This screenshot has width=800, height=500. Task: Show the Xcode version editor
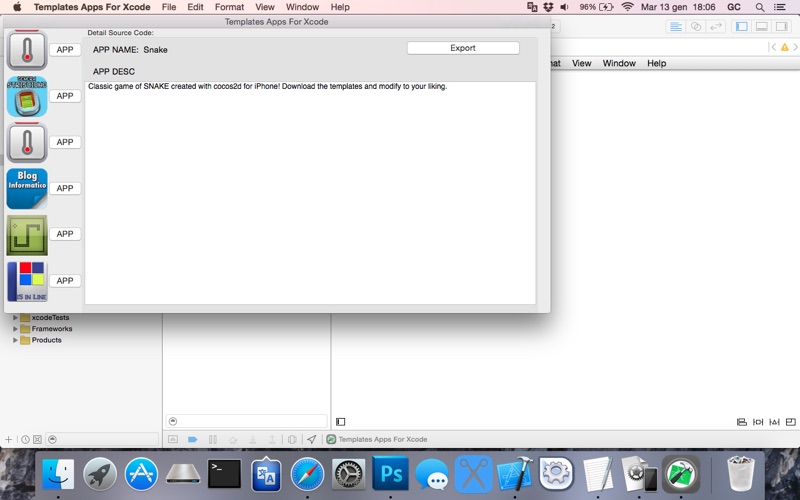(716, 27)
